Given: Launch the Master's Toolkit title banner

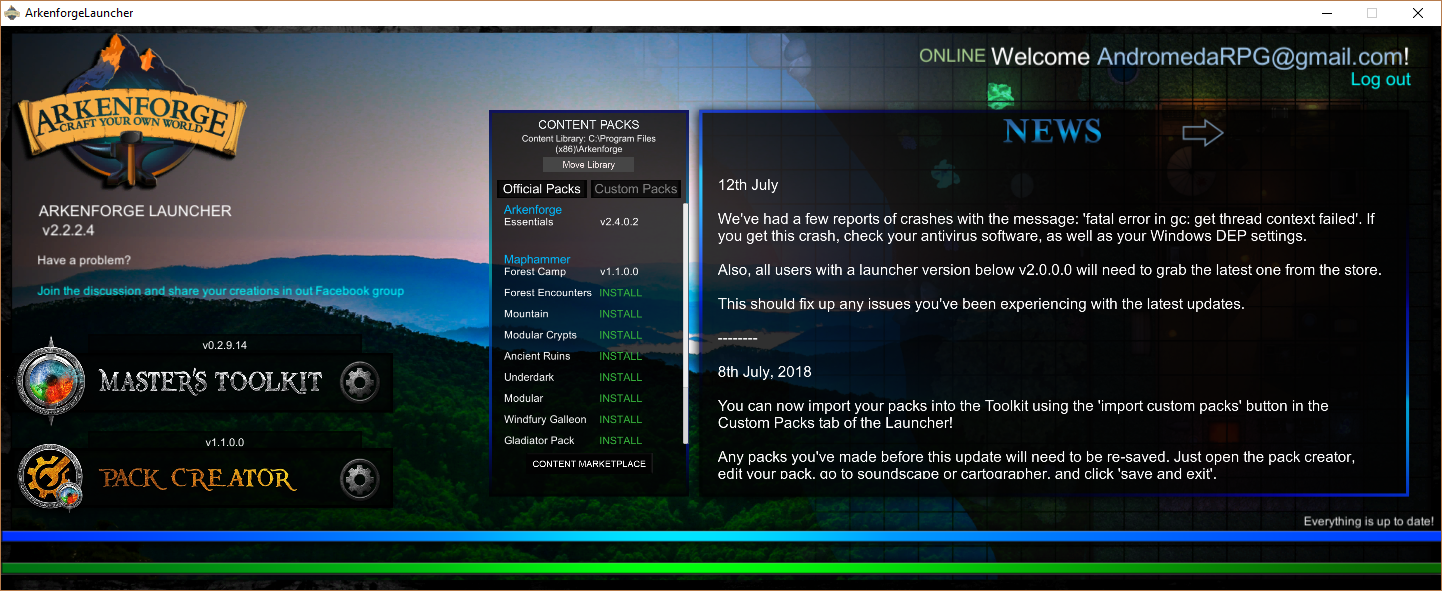Looking at the screenshot, I should point(210,381).
